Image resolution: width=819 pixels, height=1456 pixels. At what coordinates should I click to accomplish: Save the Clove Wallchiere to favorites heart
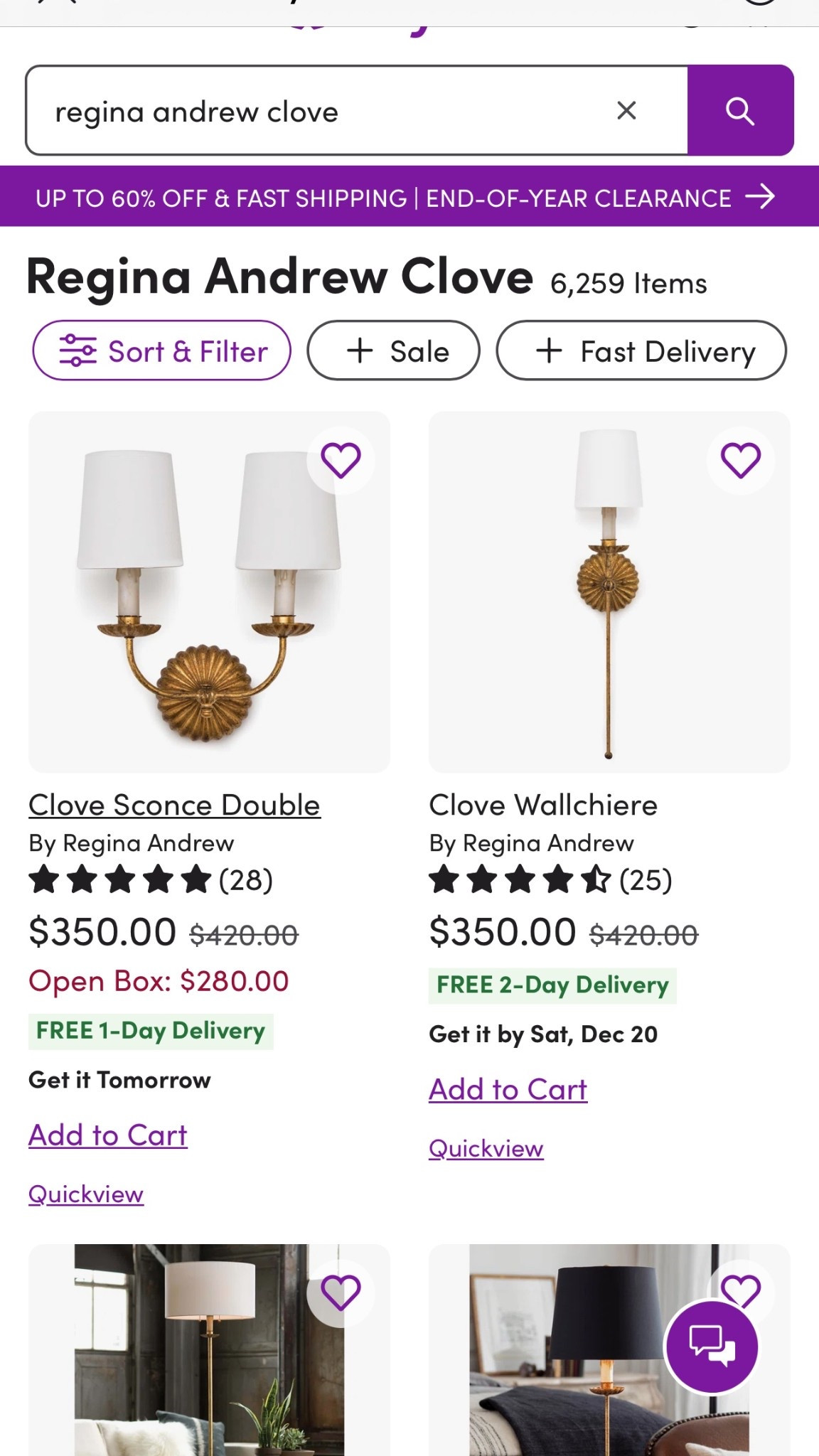(x=741, y=460)
